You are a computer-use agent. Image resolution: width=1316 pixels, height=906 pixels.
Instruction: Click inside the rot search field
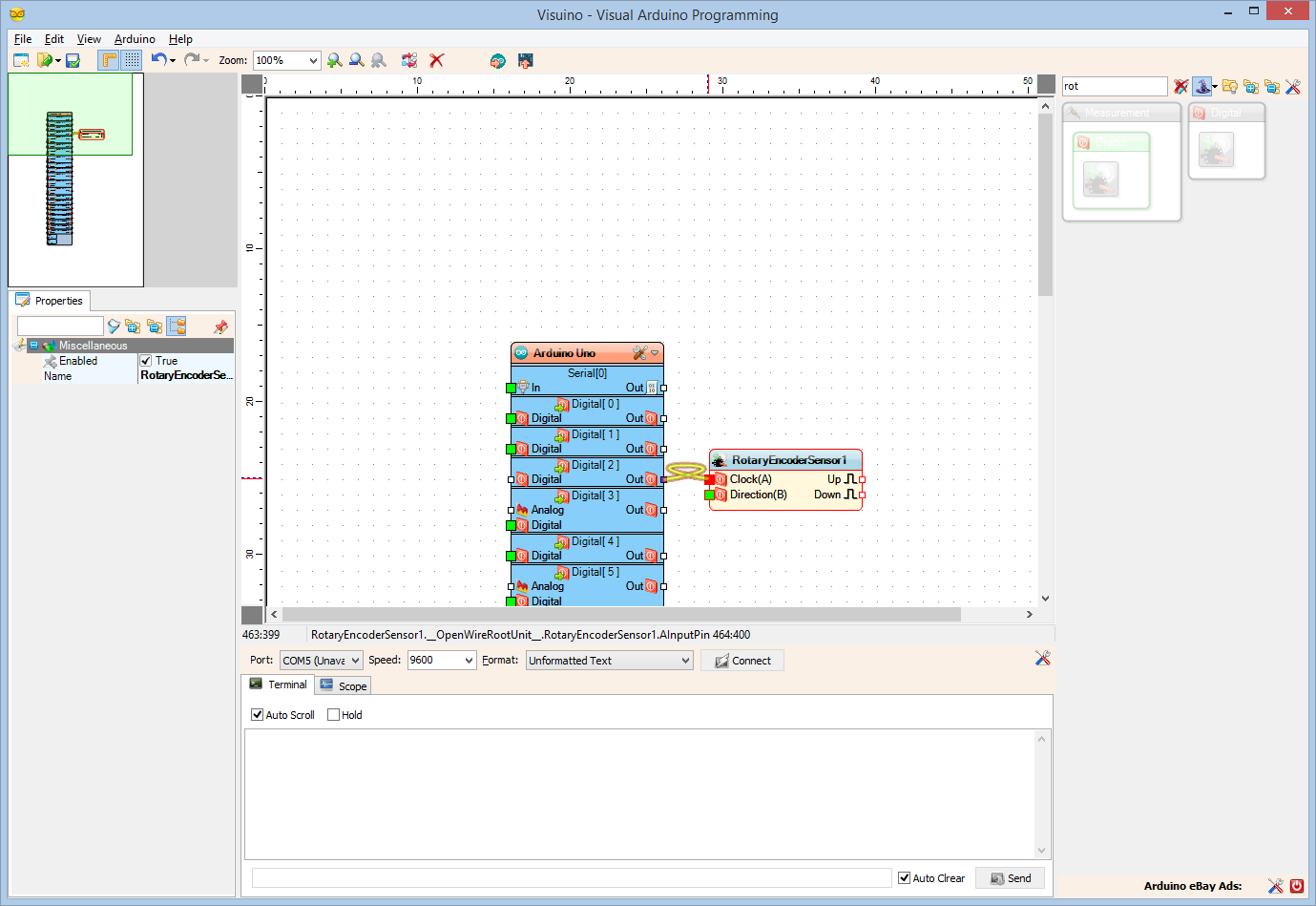[x=1114, y=86]
